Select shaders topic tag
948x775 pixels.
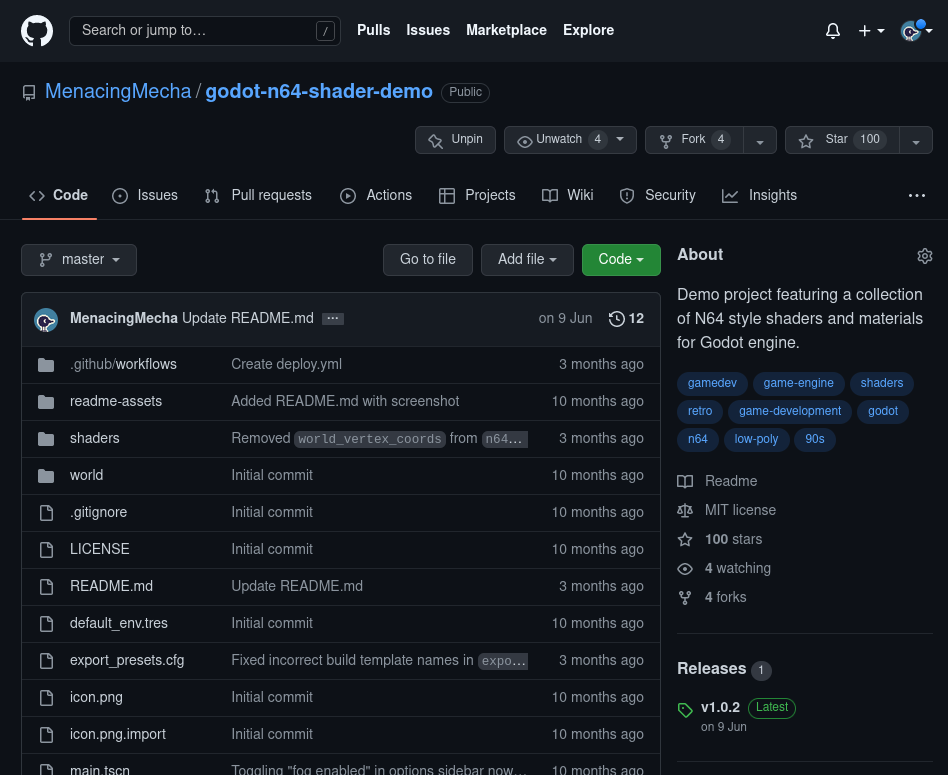coord(881,383)
